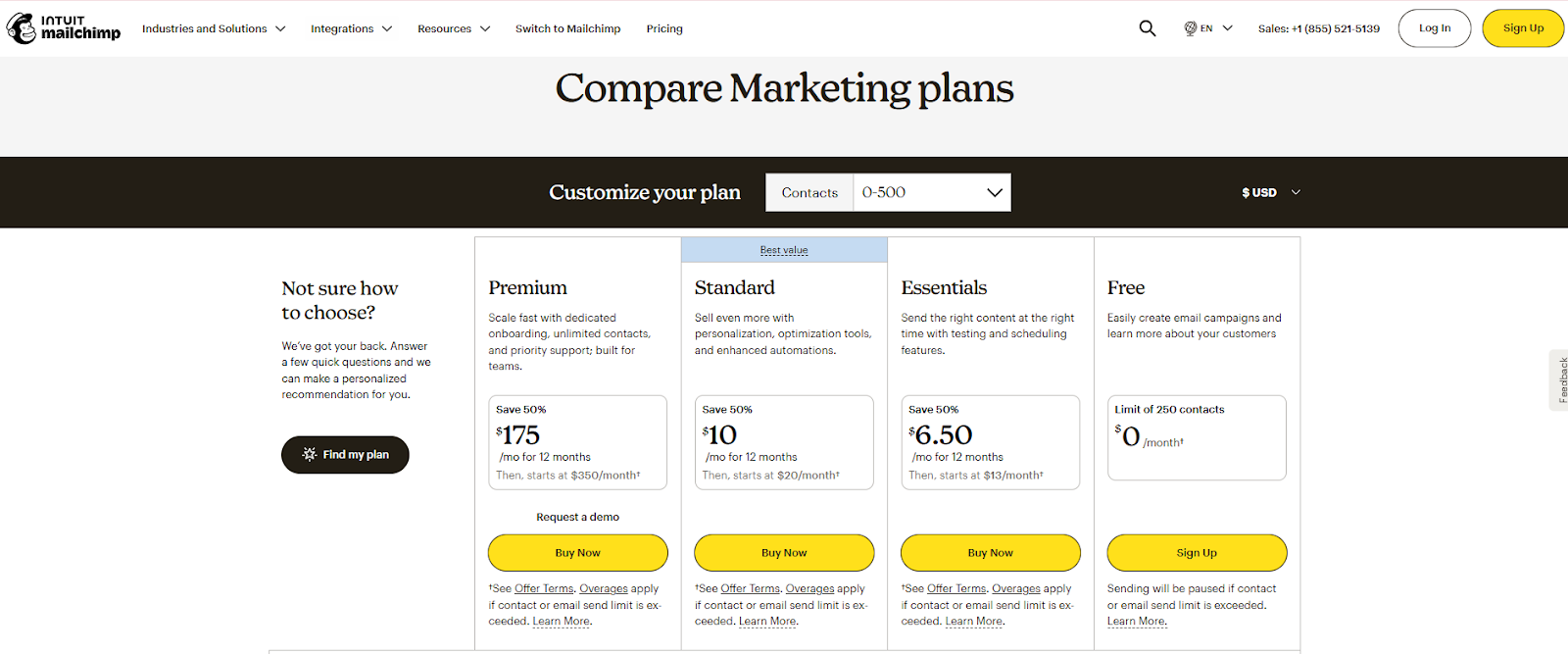Click the Mailchimp monkey logo
1568x654 pixels.
(x=20, y=27)
